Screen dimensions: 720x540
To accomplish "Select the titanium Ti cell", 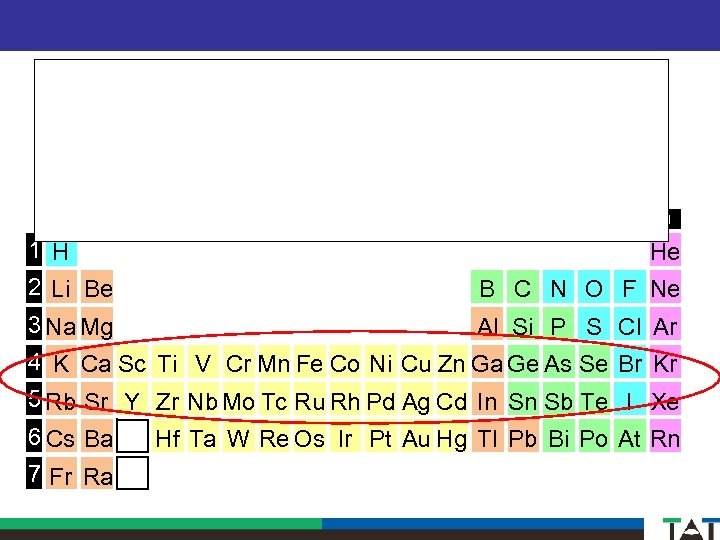I will [x=168, y=362].
